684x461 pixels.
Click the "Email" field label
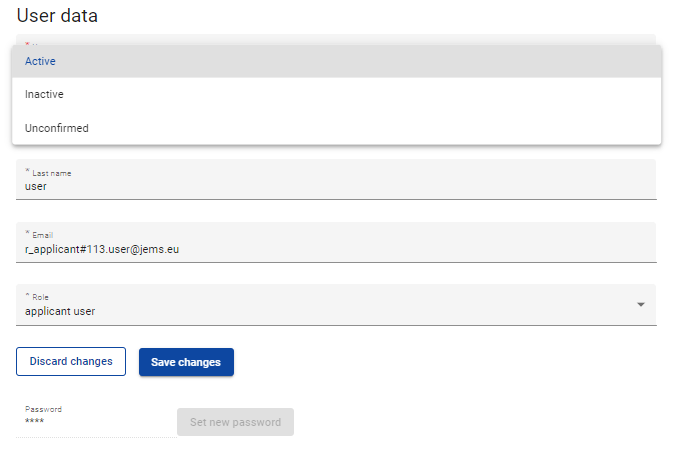(43, 235)
